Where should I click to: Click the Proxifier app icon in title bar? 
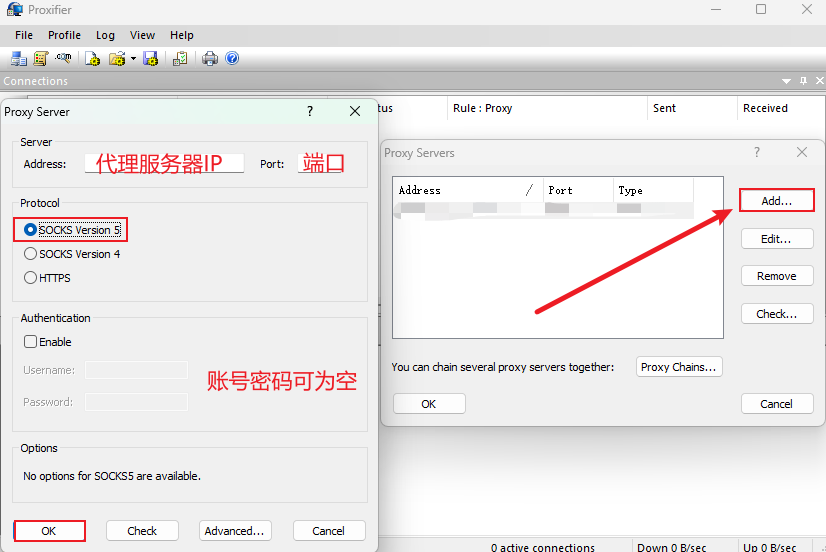pyautogui.click(x=15, y=9)
